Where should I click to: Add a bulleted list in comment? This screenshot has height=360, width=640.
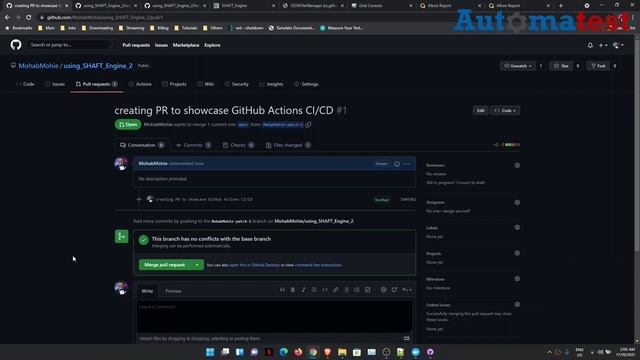[346, 290]
